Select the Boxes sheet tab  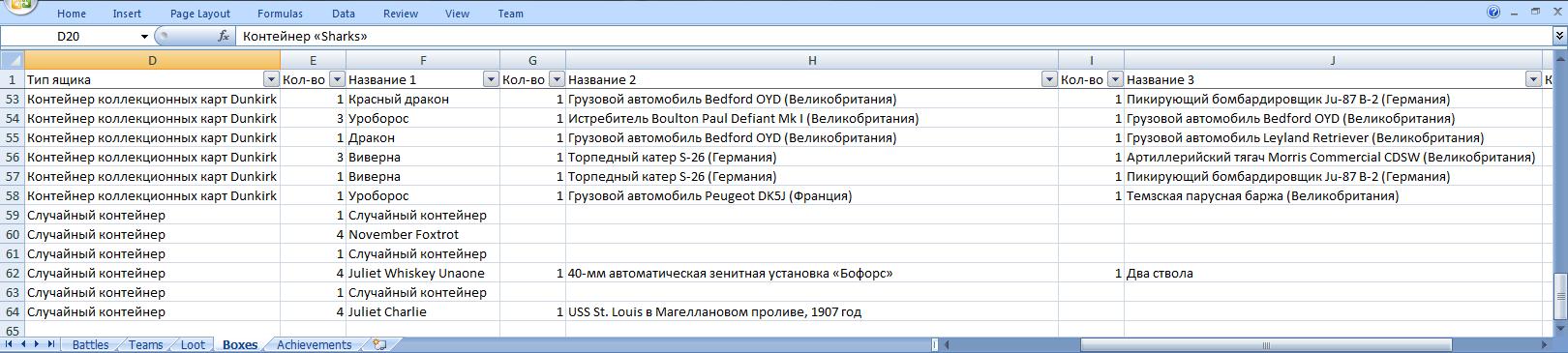[x=240, y=344]
